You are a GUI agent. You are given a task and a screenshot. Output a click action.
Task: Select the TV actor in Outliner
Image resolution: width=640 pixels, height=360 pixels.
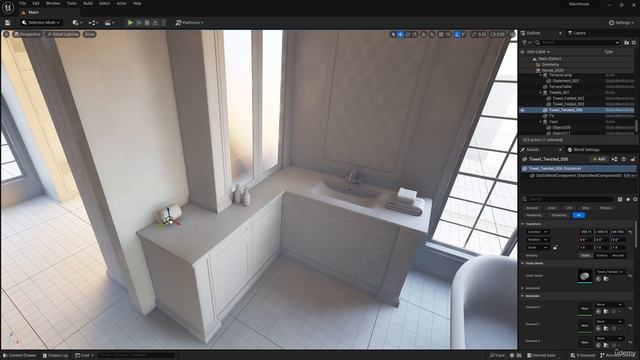coord(551,116)
